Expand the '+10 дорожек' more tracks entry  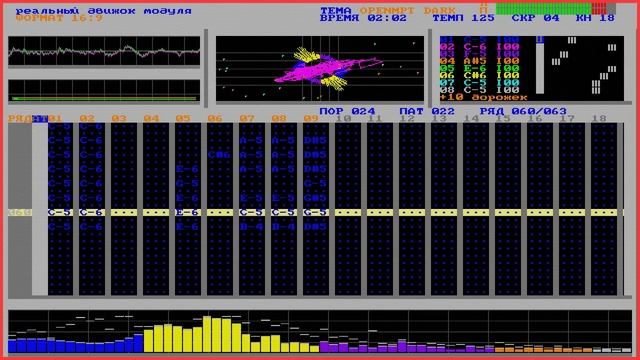483,98
